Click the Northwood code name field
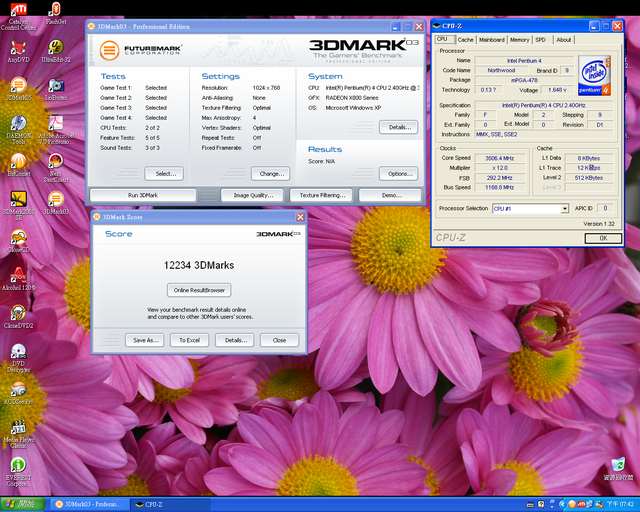The height and width of the screenshot is (512, 640). click(x=501, y=70)
